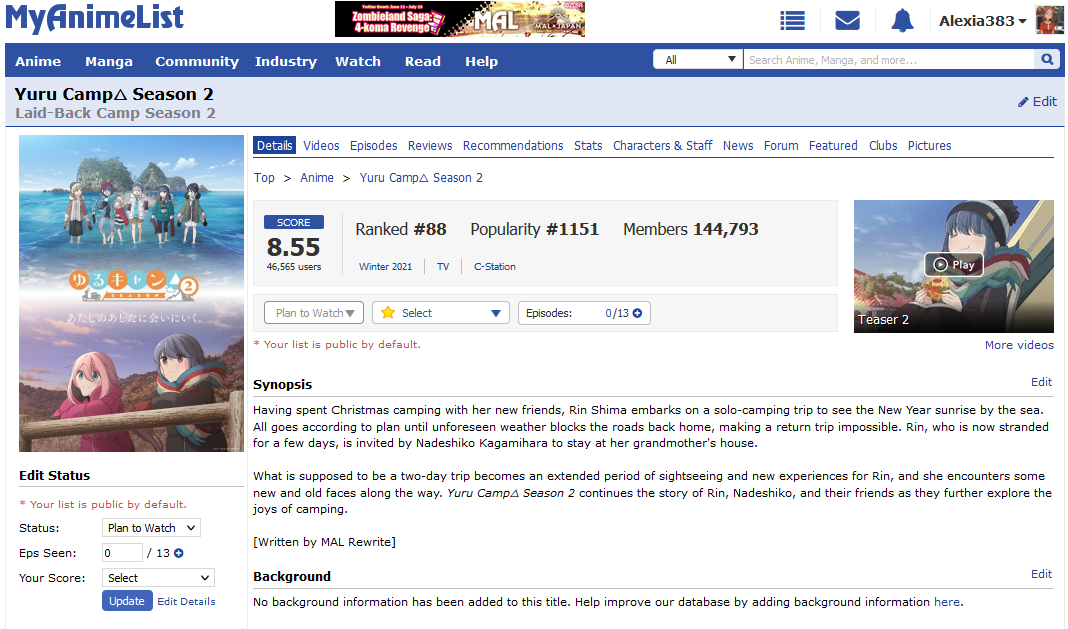
Task: Open the Watch menu
Action: click(x=358, y=61)
